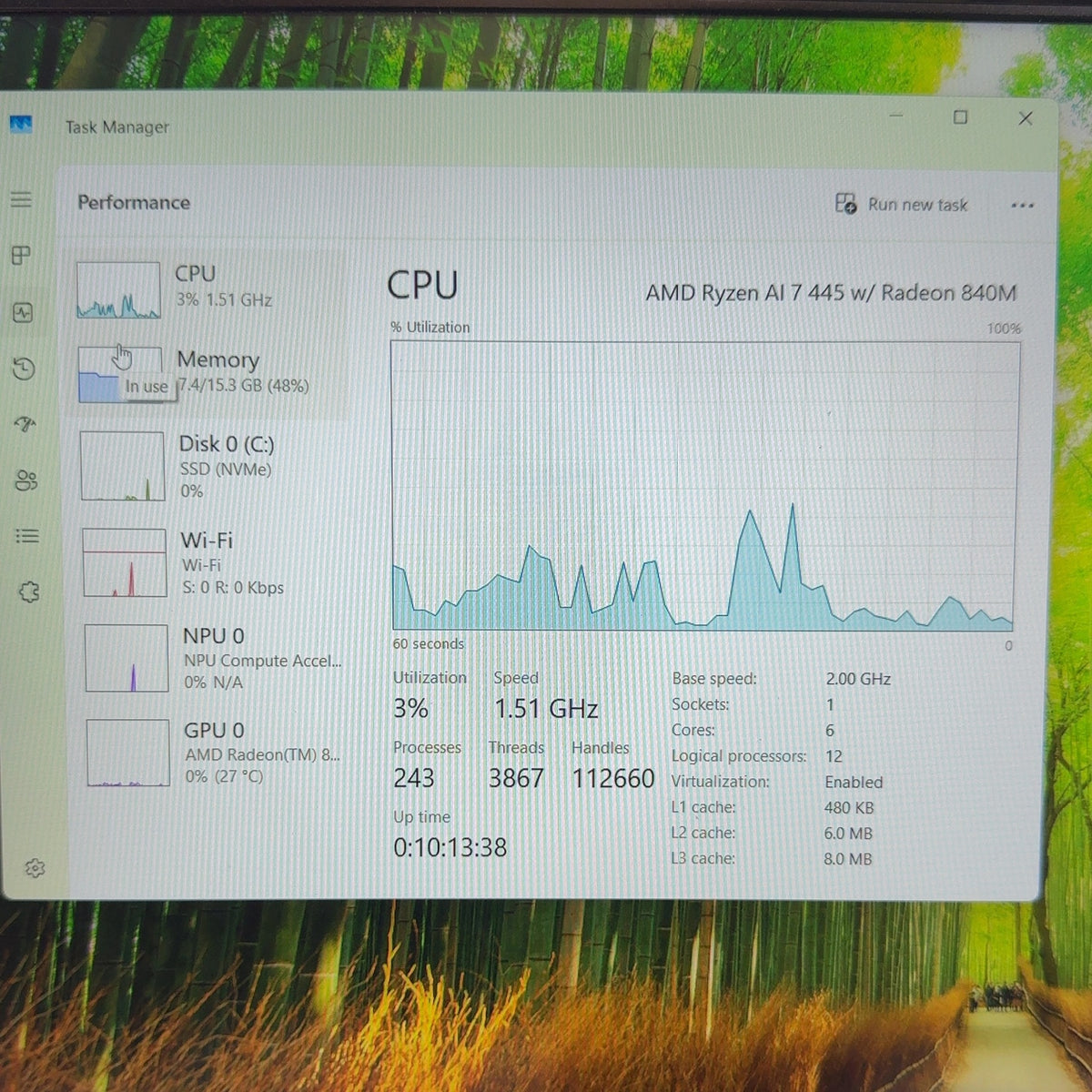The height and width of the screenshot is (1092, 1092).
Task: Click the CPU utilization graph
Action: coord(703,486)
